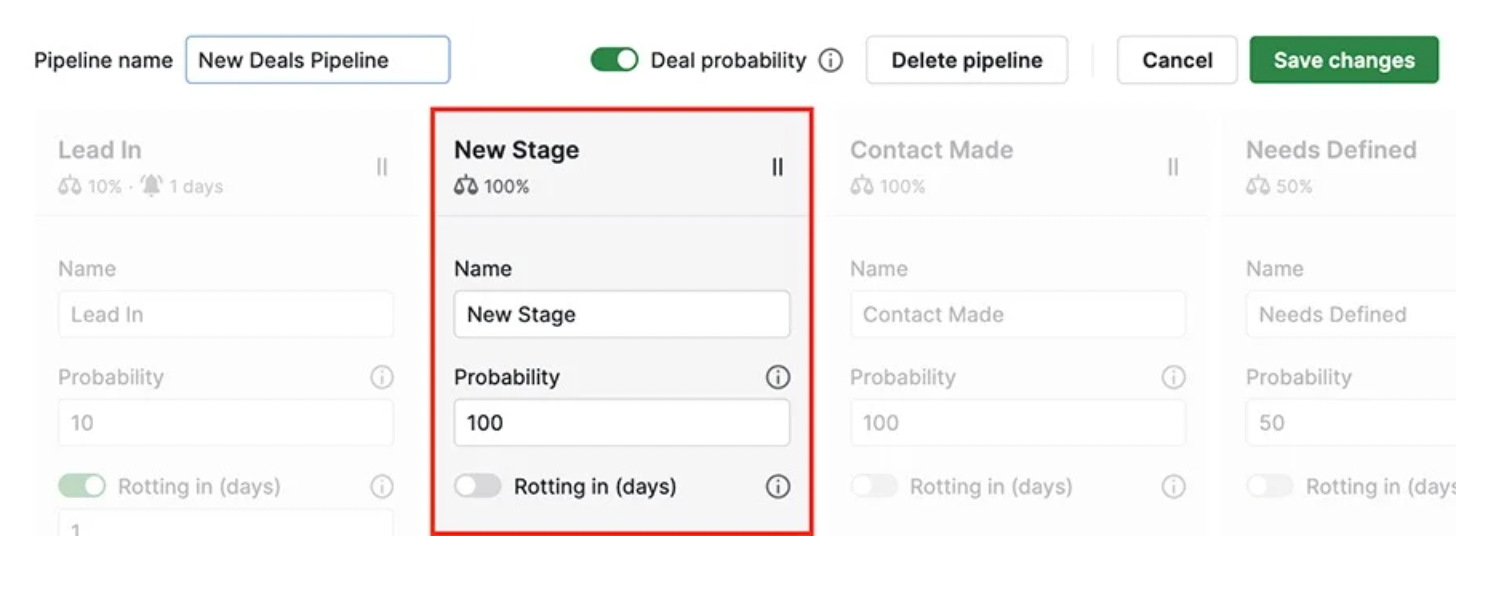This screenshot has height=616, width=1502.
Task: Click the Needs Defined Name field
Action: click(x=1350, y=314)
